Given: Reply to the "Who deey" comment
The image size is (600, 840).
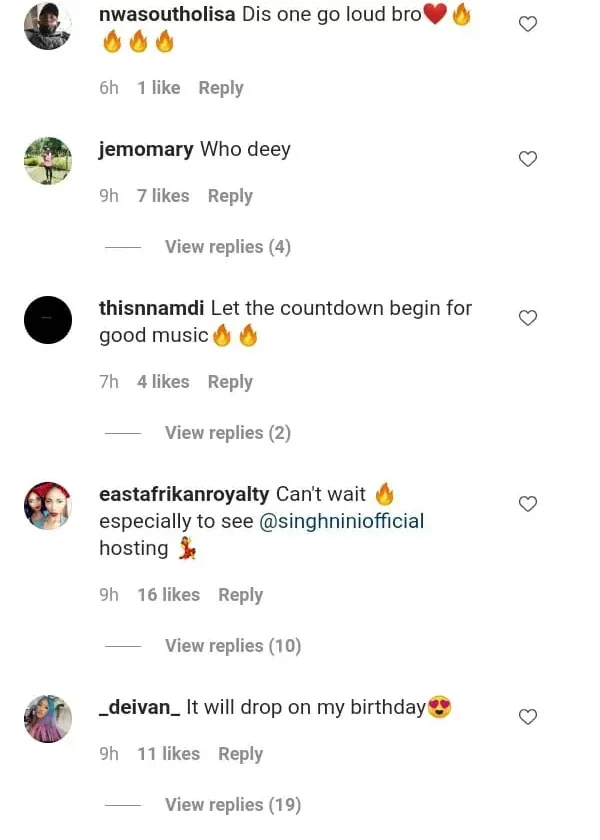Looking at the screenshot, I should (230, 196).
